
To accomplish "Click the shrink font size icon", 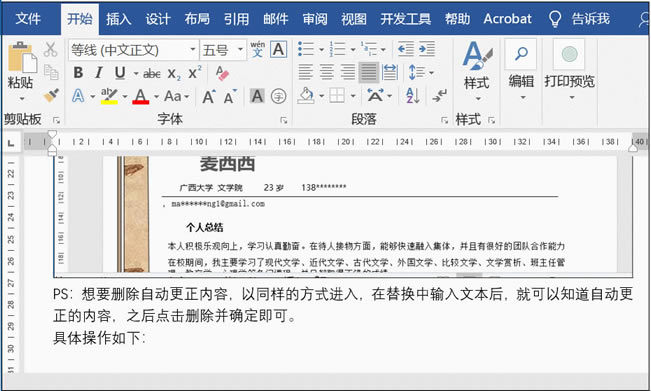I will coord(230,97).
